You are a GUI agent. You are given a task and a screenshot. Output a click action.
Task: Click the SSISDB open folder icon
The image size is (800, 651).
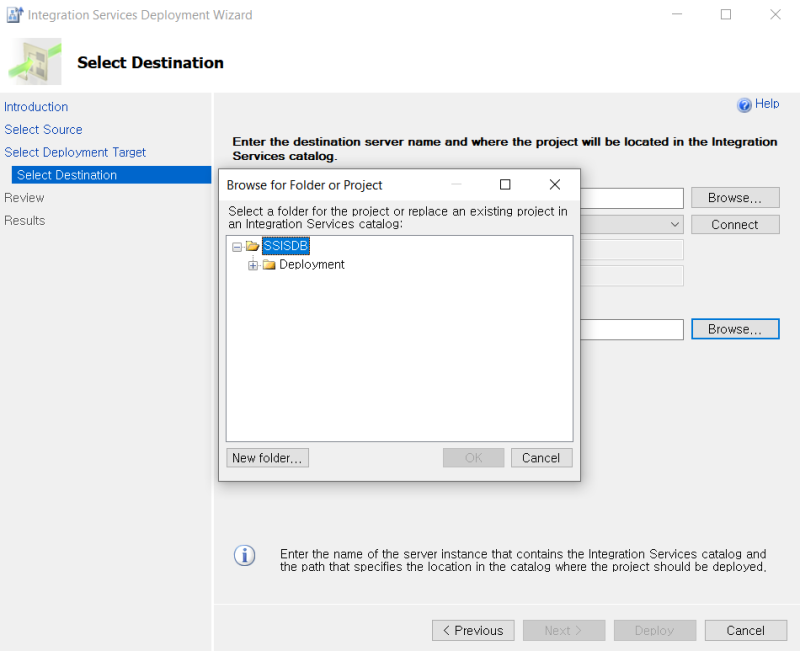252,246
